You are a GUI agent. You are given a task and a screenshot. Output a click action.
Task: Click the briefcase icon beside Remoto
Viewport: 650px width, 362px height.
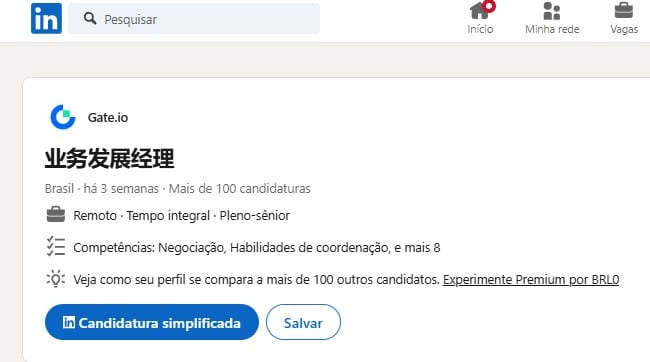point(56,215)
